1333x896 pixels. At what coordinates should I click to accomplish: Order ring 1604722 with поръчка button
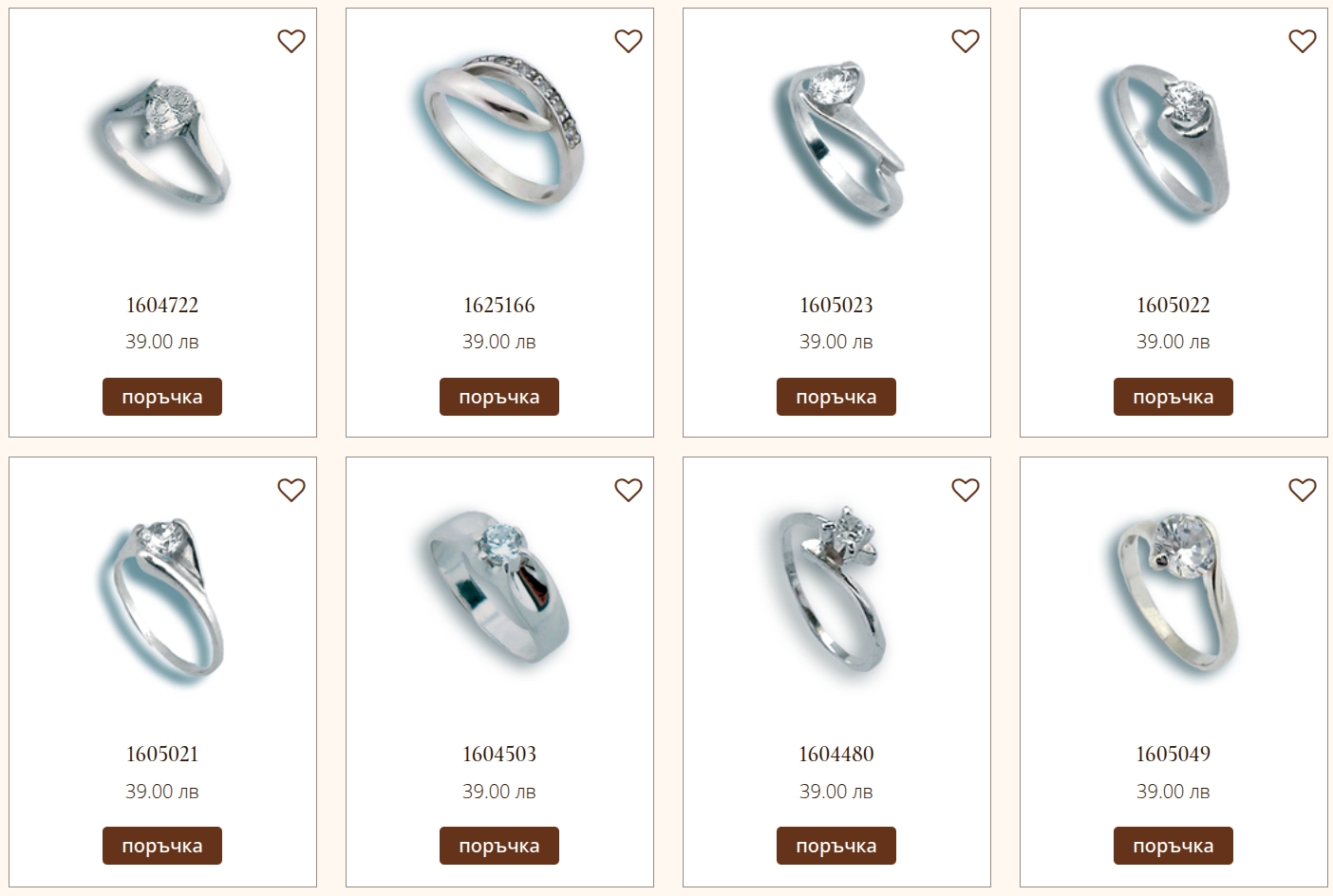[x=162, y=397]
